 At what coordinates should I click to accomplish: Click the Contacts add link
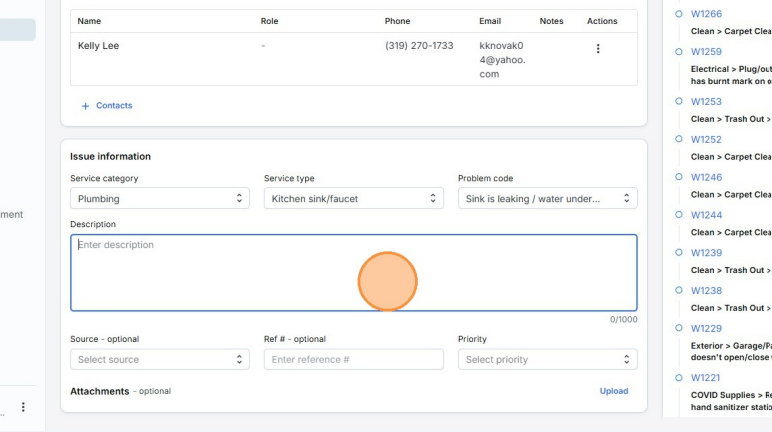(114, 106)
